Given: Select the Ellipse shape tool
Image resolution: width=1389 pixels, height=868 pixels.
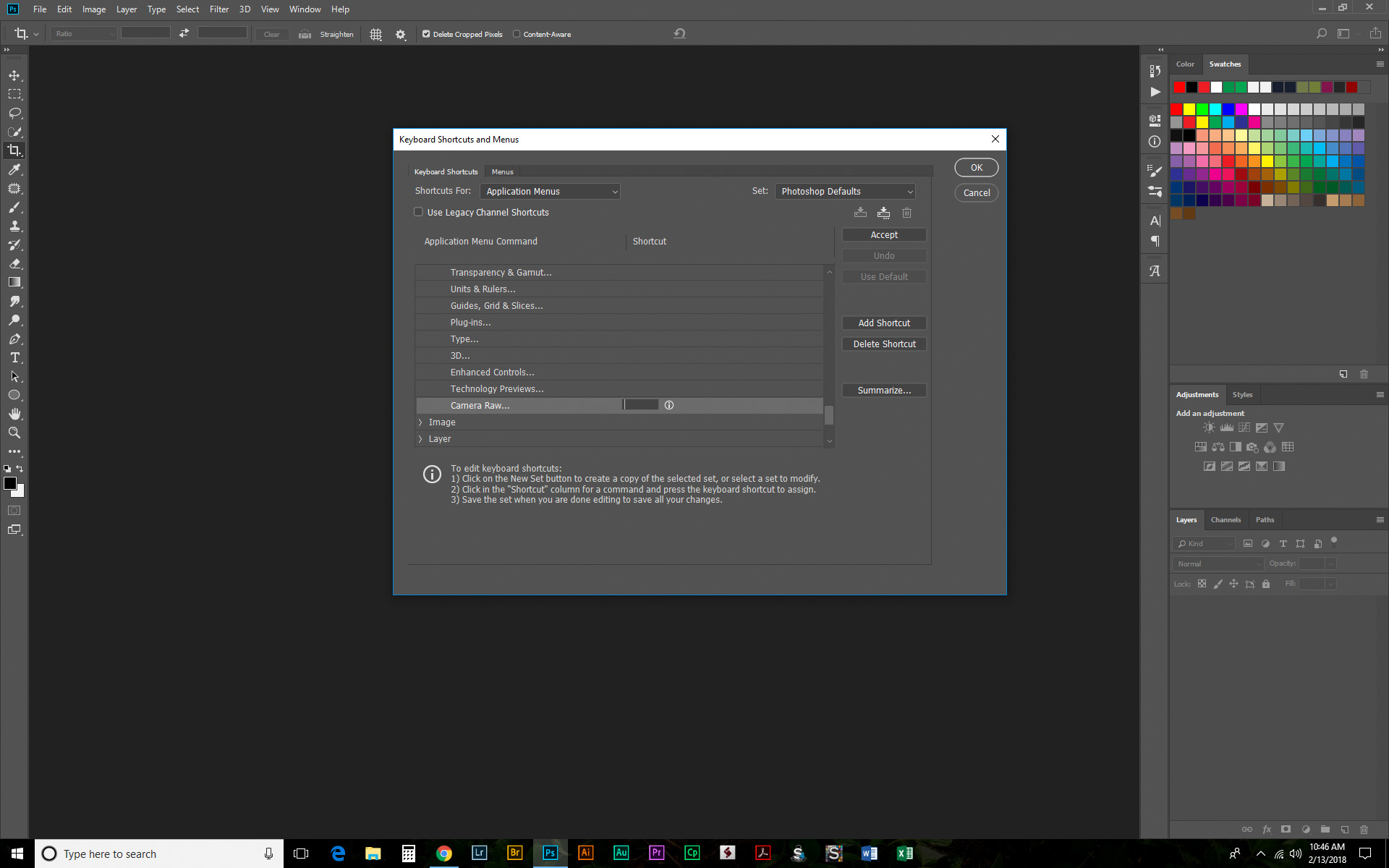Looking at the screenshot, I should point(14,395).
